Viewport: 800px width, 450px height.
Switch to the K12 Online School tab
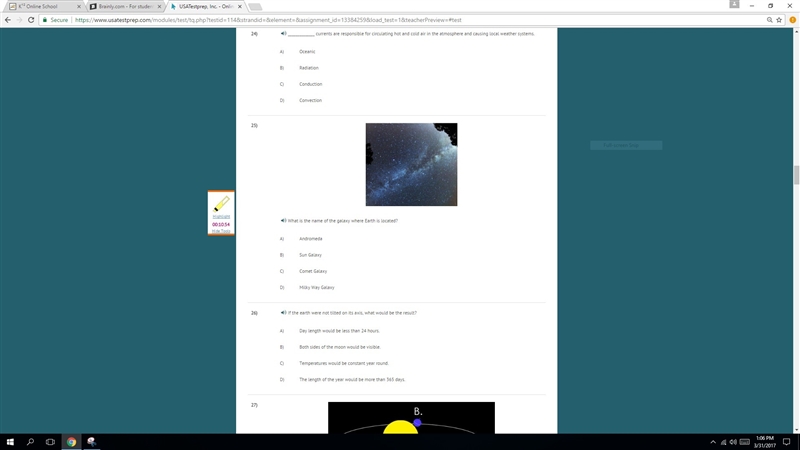(44, 7)
